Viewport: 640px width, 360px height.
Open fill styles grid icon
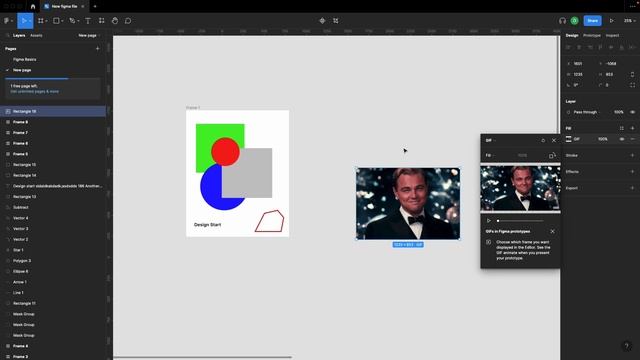click(622, 128)
